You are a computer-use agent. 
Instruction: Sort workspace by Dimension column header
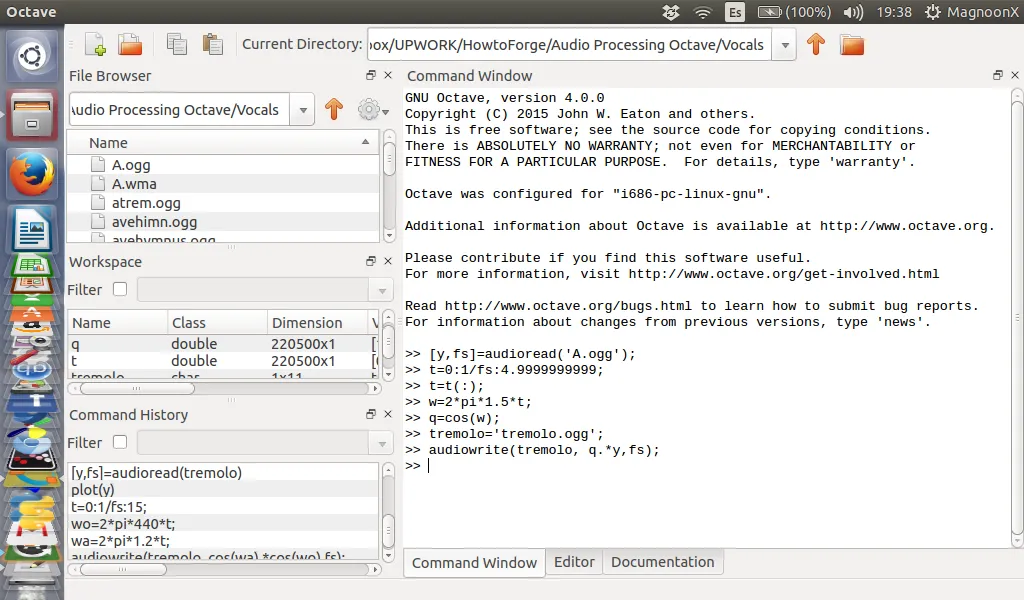307,323
